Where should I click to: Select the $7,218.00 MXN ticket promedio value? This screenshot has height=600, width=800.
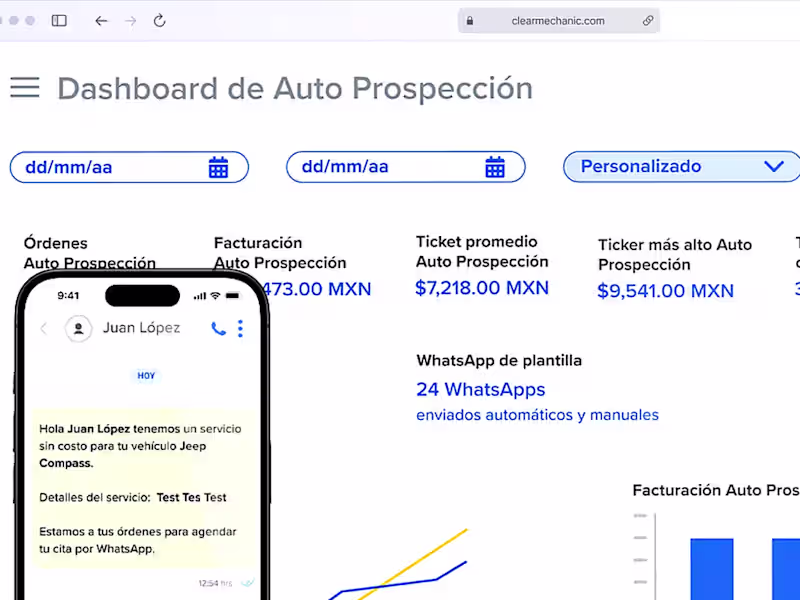tap(483, 287)
